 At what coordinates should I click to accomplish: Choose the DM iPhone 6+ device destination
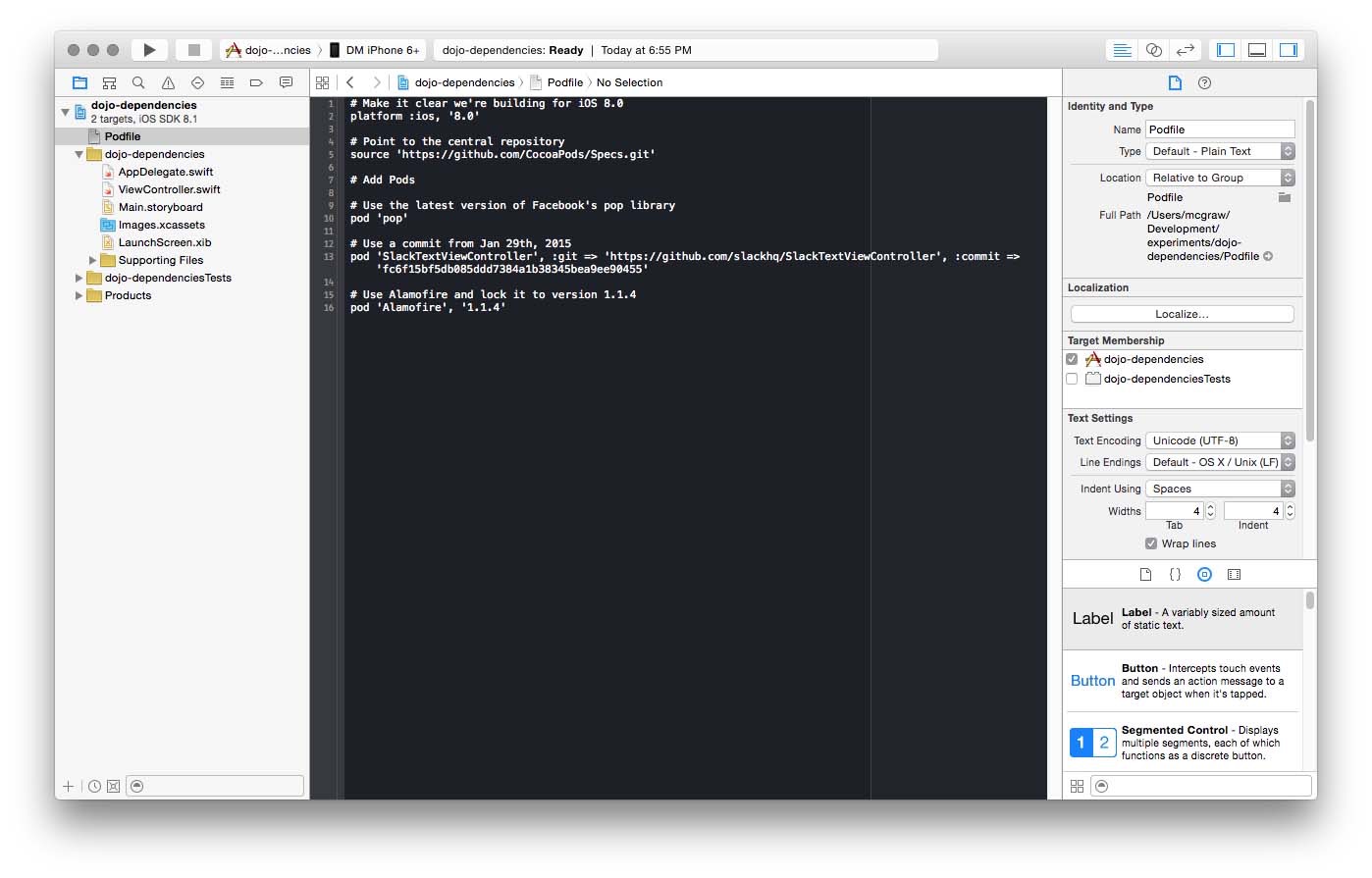[374, 50]
